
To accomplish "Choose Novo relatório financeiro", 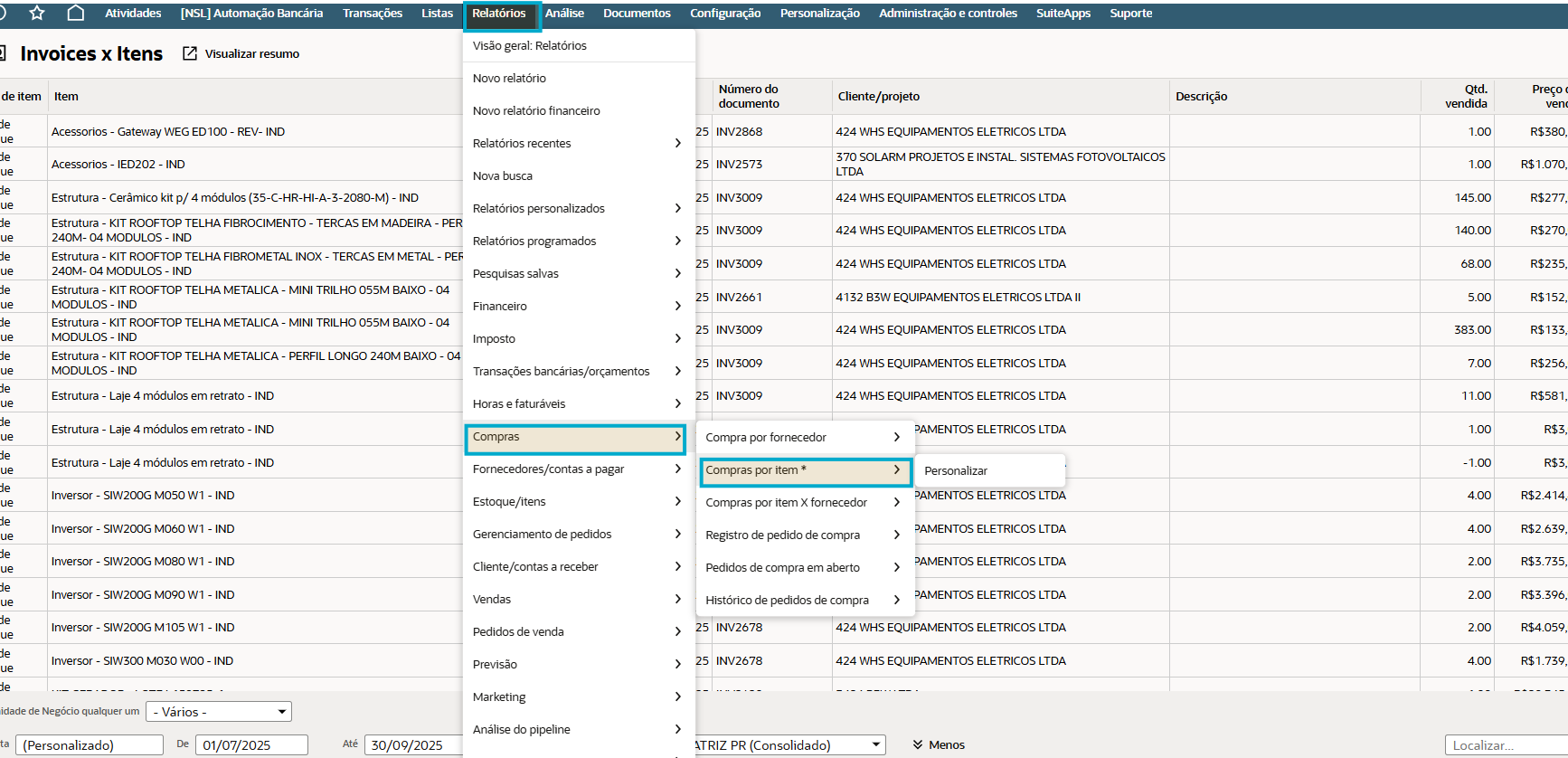I will pyautogui.click(x=536, y=110).
